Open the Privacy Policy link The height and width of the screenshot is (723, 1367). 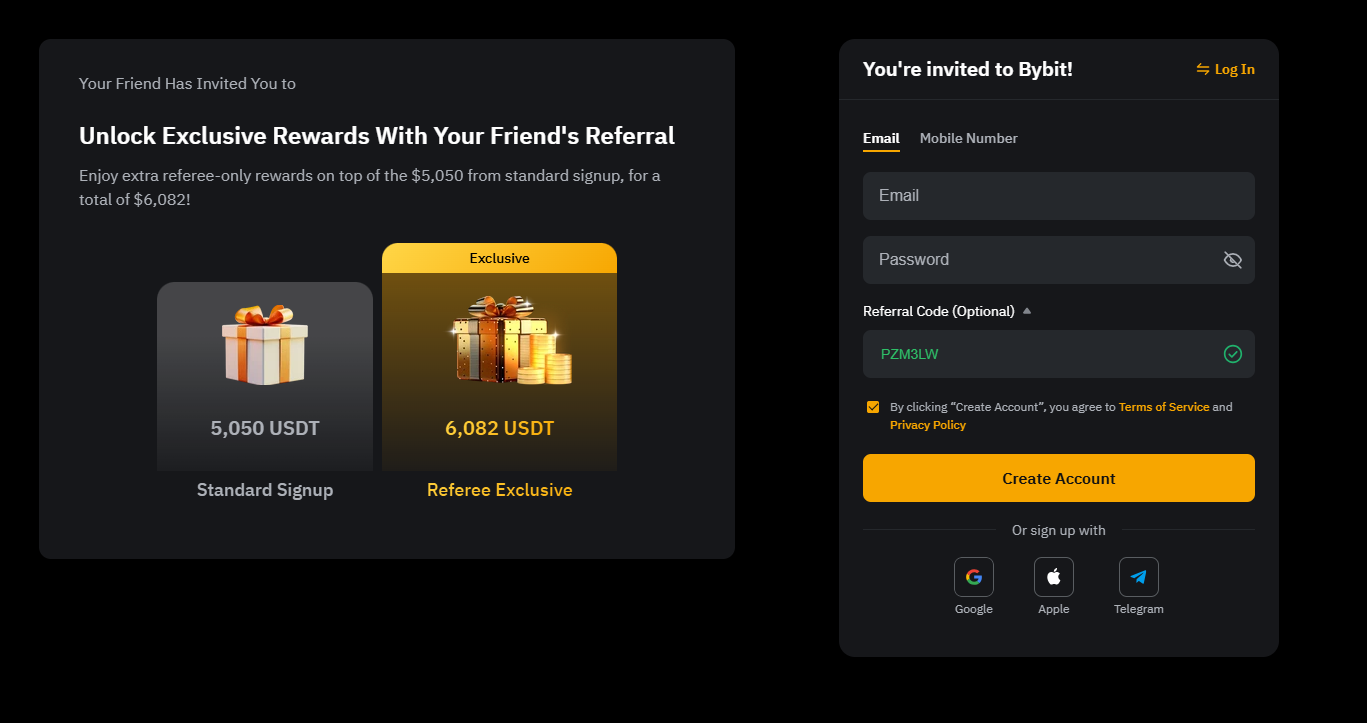click(x=927, y=425)
